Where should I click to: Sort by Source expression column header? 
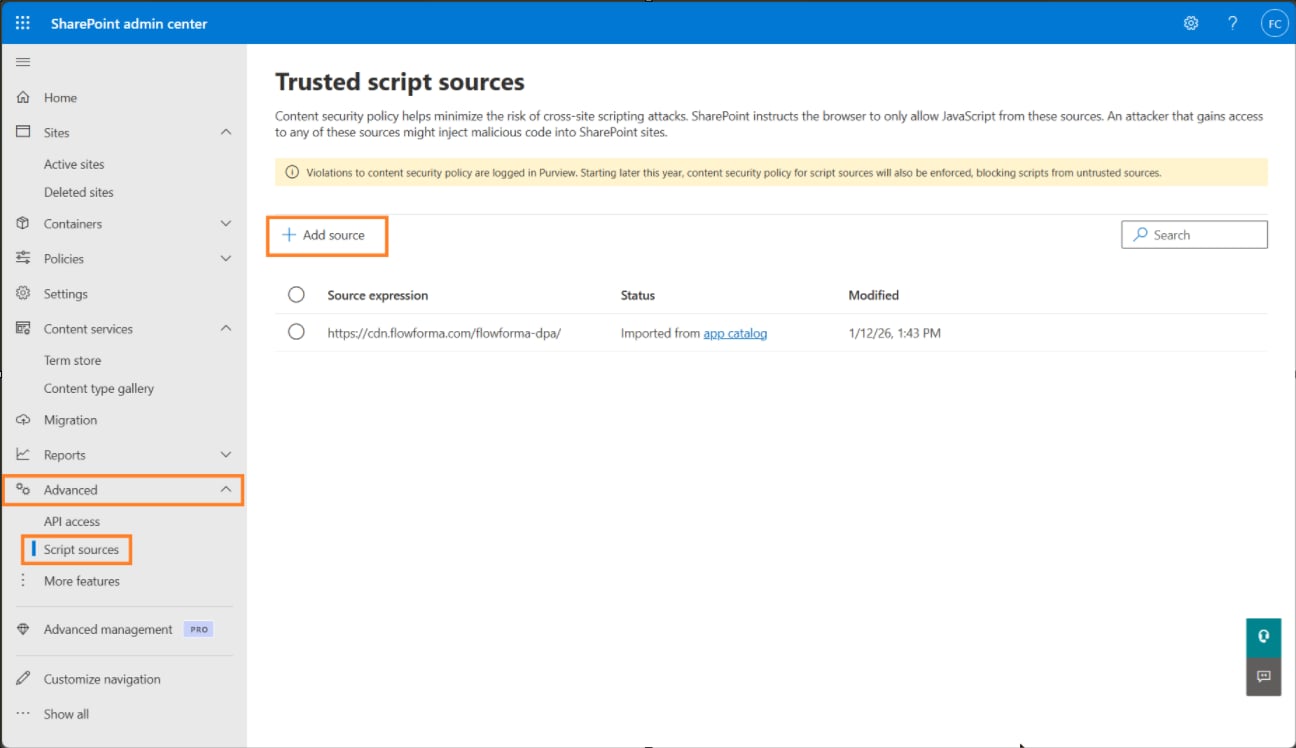[x=378, y=295]
